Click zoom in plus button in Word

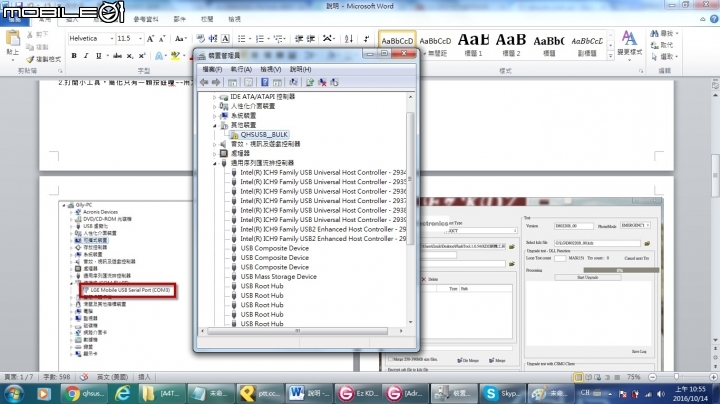coord(713,377)
